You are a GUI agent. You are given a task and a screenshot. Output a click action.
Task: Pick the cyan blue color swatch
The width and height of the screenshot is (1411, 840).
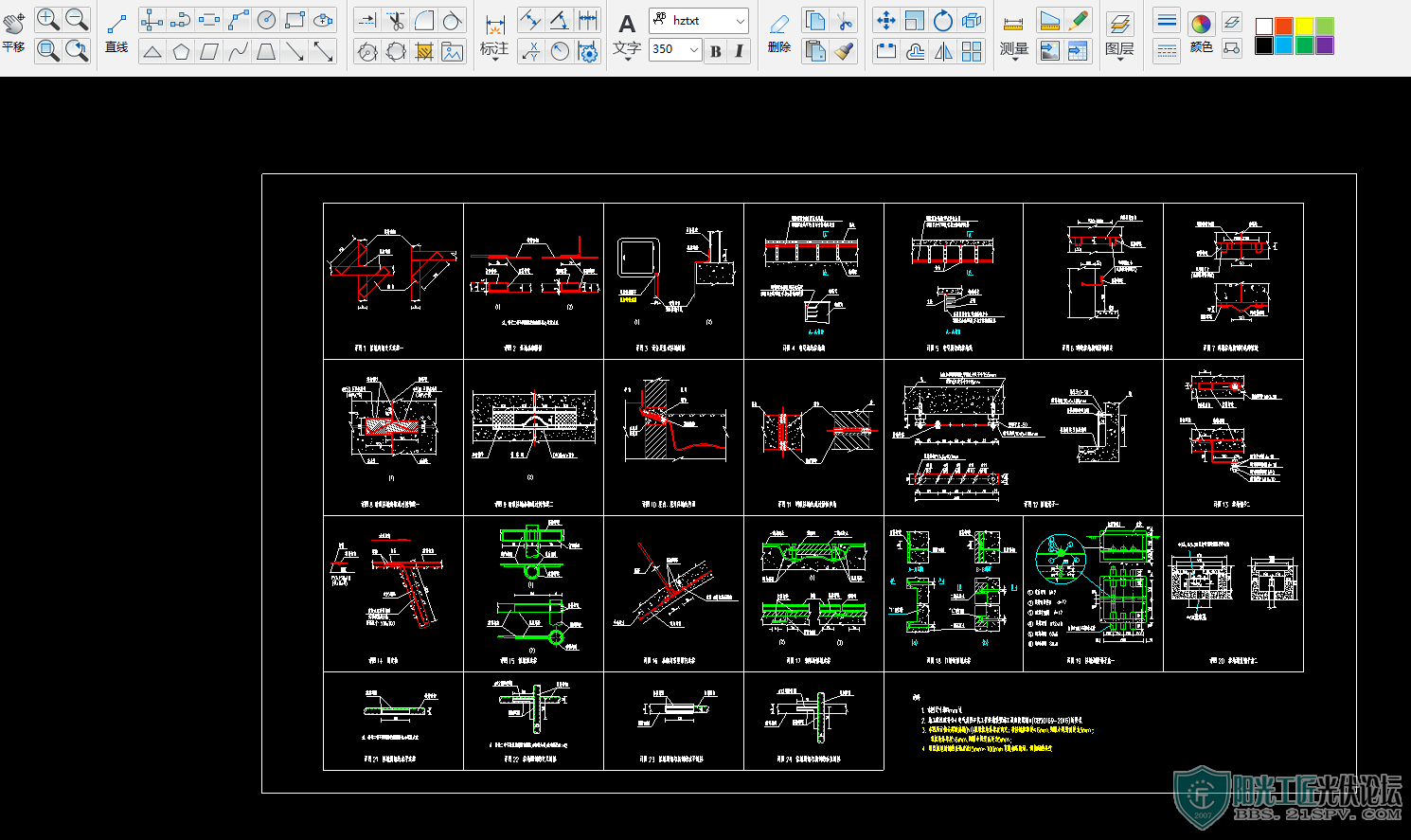tap(1284, 45)
